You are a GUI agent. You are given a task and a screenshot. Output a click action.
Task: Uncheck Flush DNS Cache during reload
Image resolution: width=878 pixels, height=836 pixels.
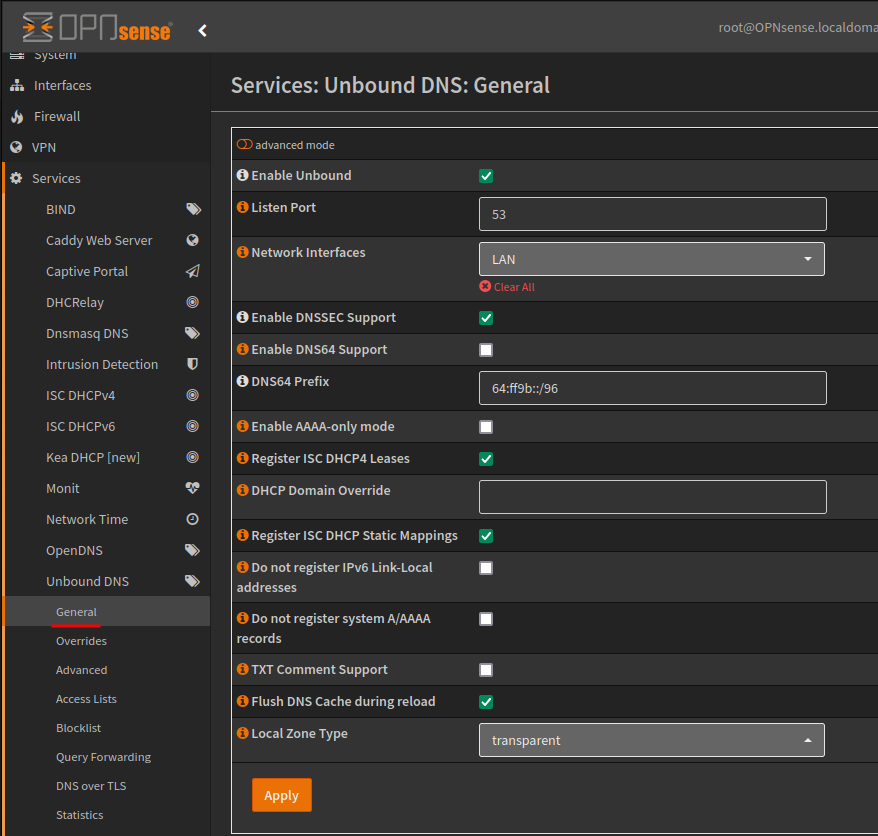(x=486, y=702)
